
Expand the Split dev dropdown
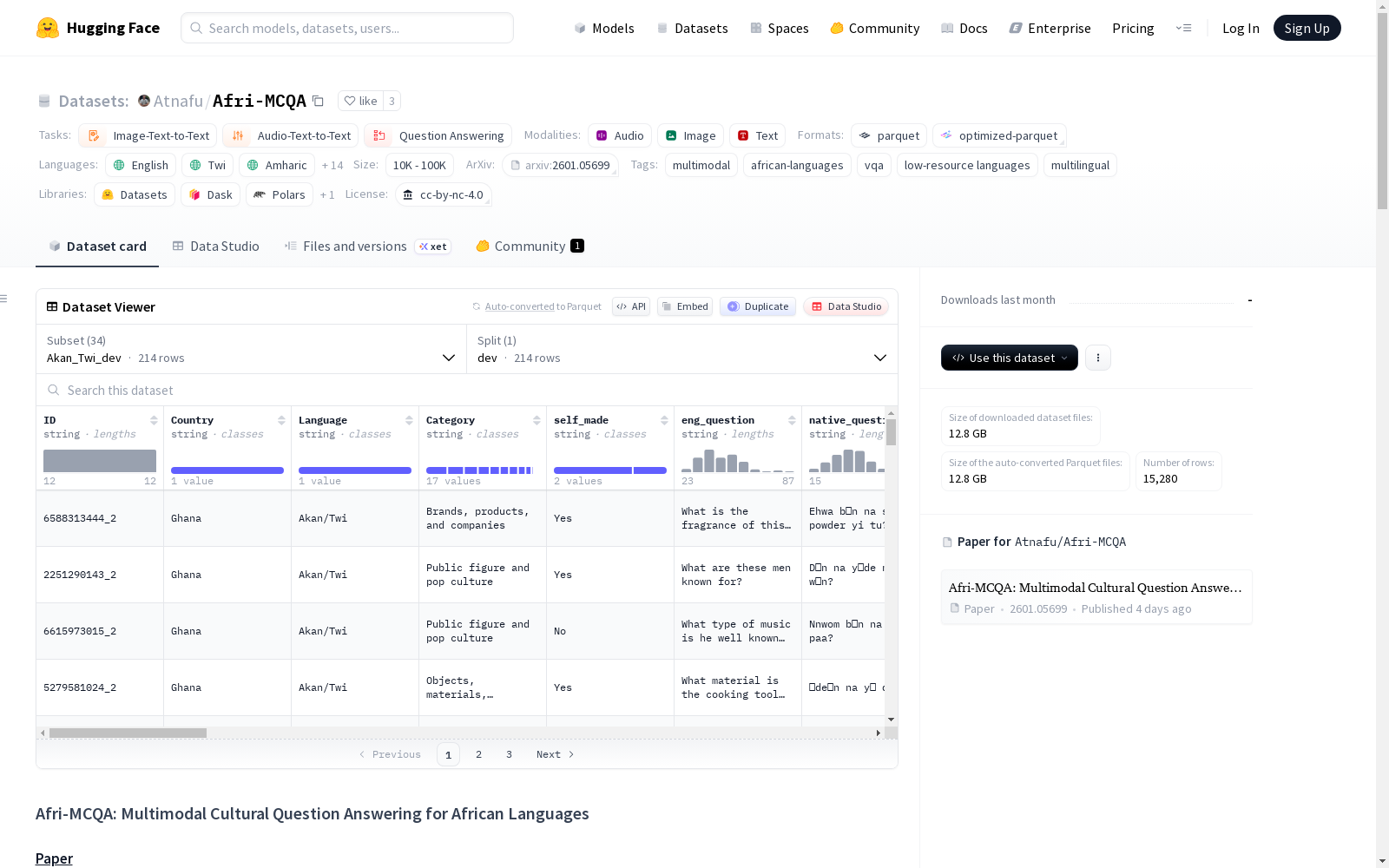click(682, 349)
